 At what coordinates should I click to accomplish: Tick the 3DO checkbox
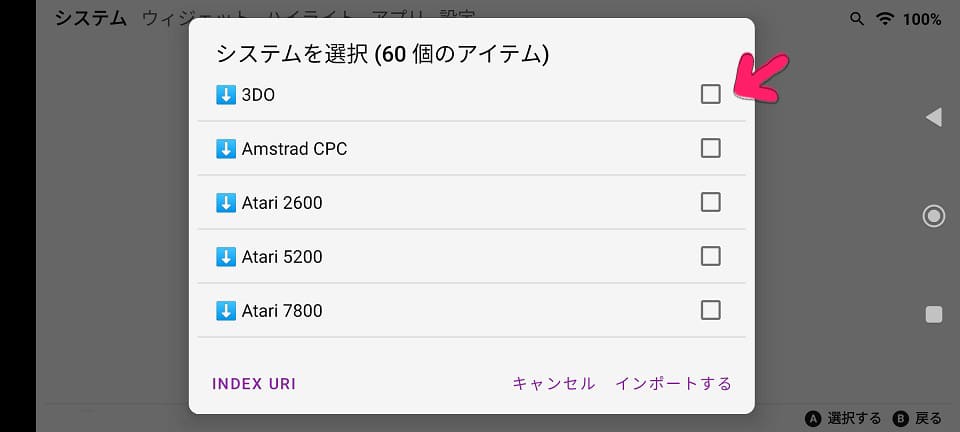pyautogui.click(x=710, y=94)
